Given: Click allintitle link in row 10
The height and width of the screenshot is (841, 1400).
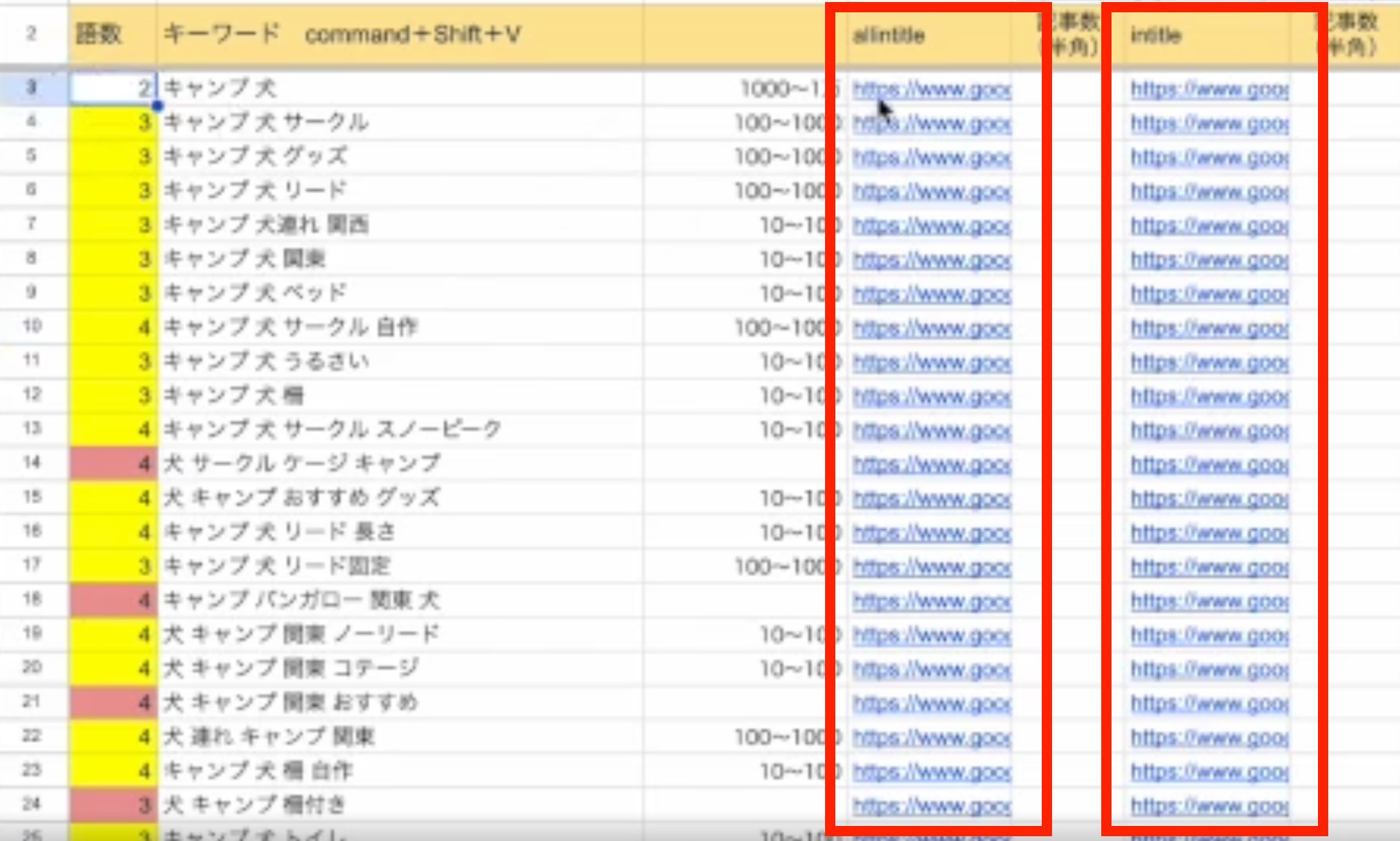Looking at the screenshot, I should coord(931,329).
